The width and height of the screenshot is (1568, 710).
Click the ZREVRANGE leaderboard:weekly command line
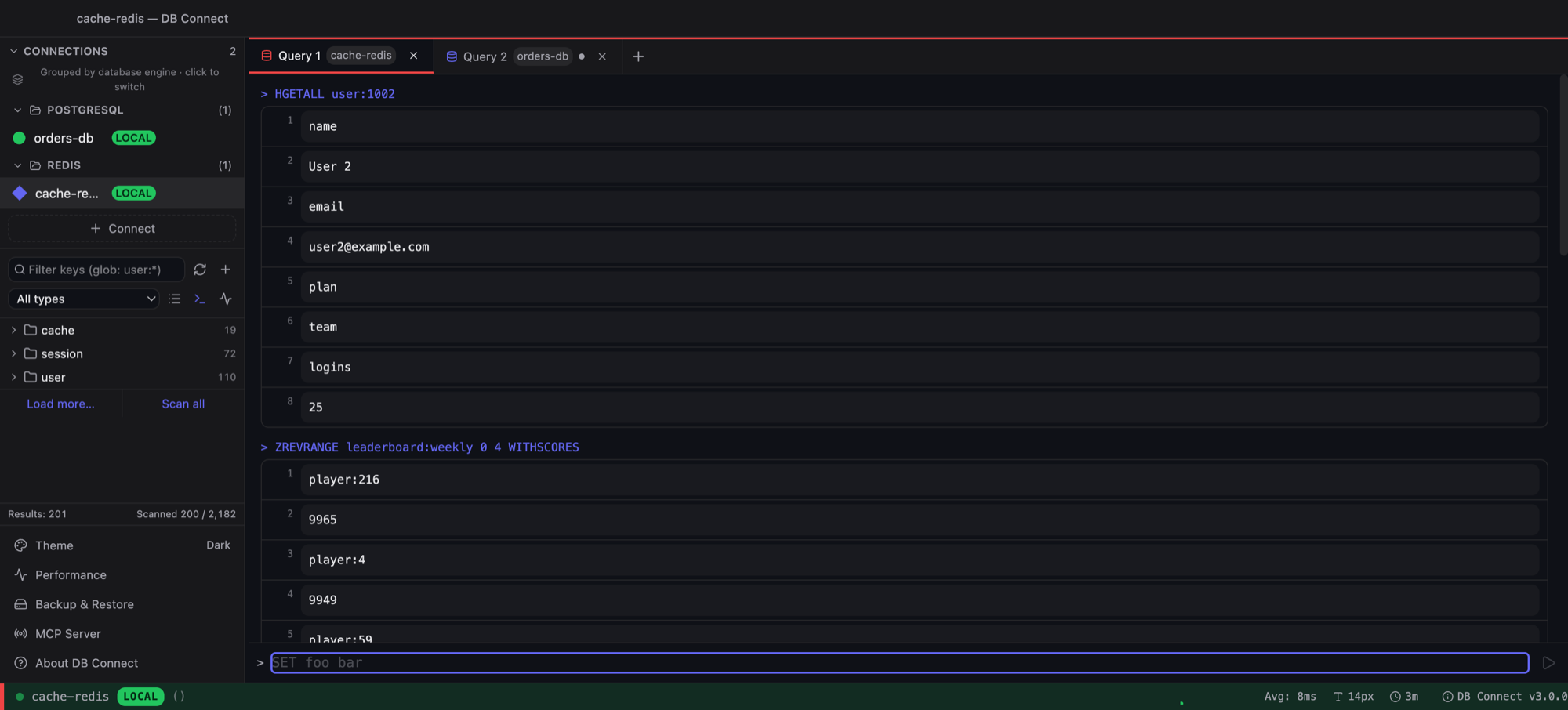[x=420, y=447]
